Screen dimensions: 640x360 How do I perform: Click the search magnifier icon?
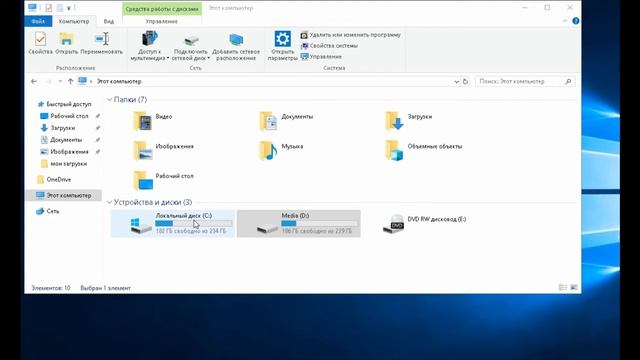tap(568, 82)
